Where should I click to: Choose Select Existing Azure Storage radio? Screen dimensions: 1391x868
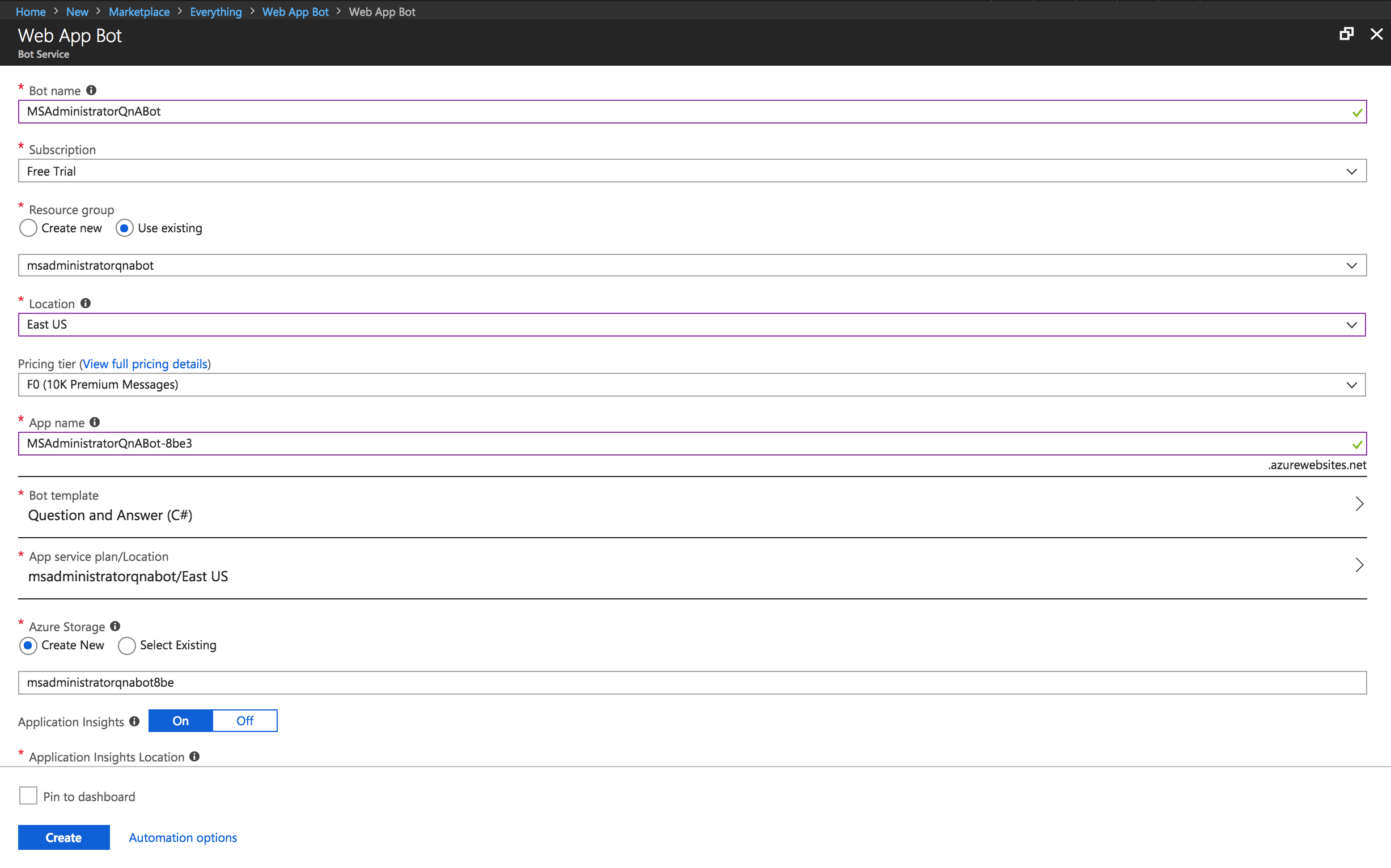[126, 645]
